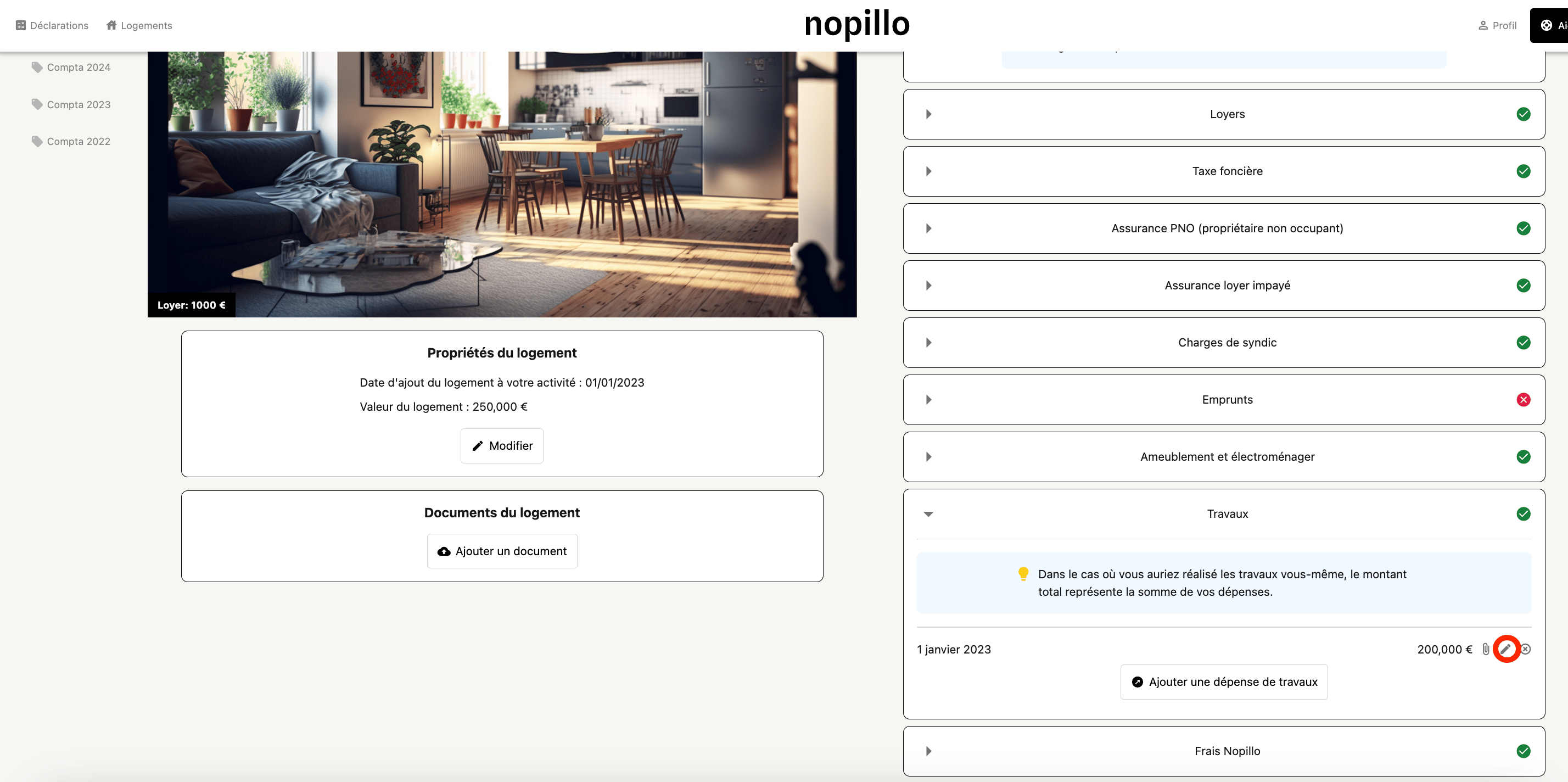This screenshot has width=1568, height=782.
Task: Expand Assurance loyer impayé section
Action: click(x=928, y=285)
